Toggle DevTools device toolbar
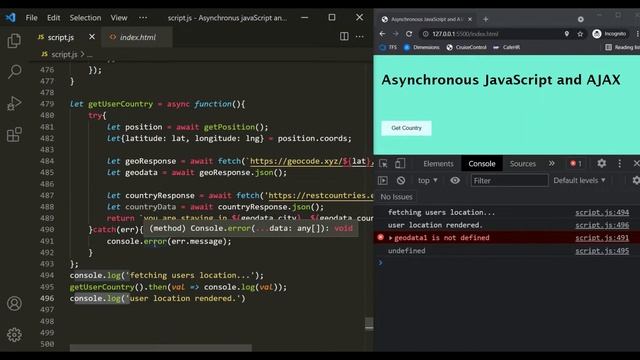The width and height of the screenshot is (640, 360). click(400, 164)
